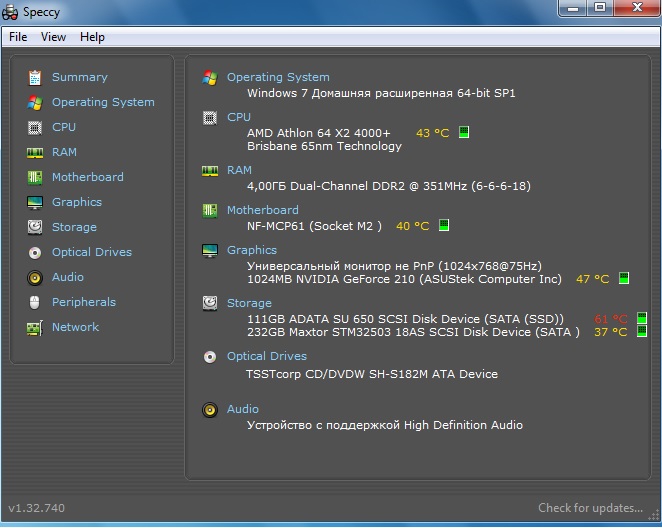Click the Optical Drives disc icon in summary panel
662x528 pixels.
pyautogui.click(x=210, y=357)
